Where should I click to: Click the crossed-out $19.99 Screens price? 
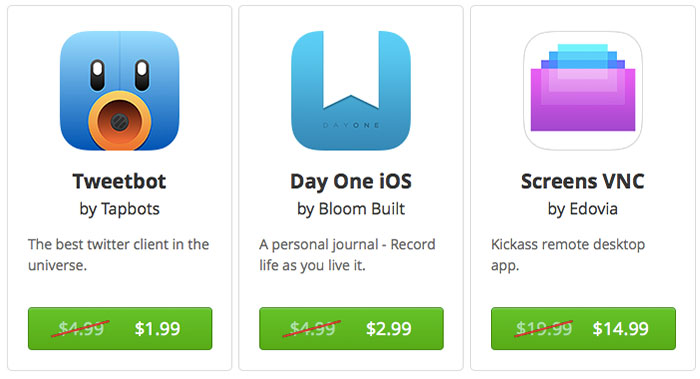544,329
